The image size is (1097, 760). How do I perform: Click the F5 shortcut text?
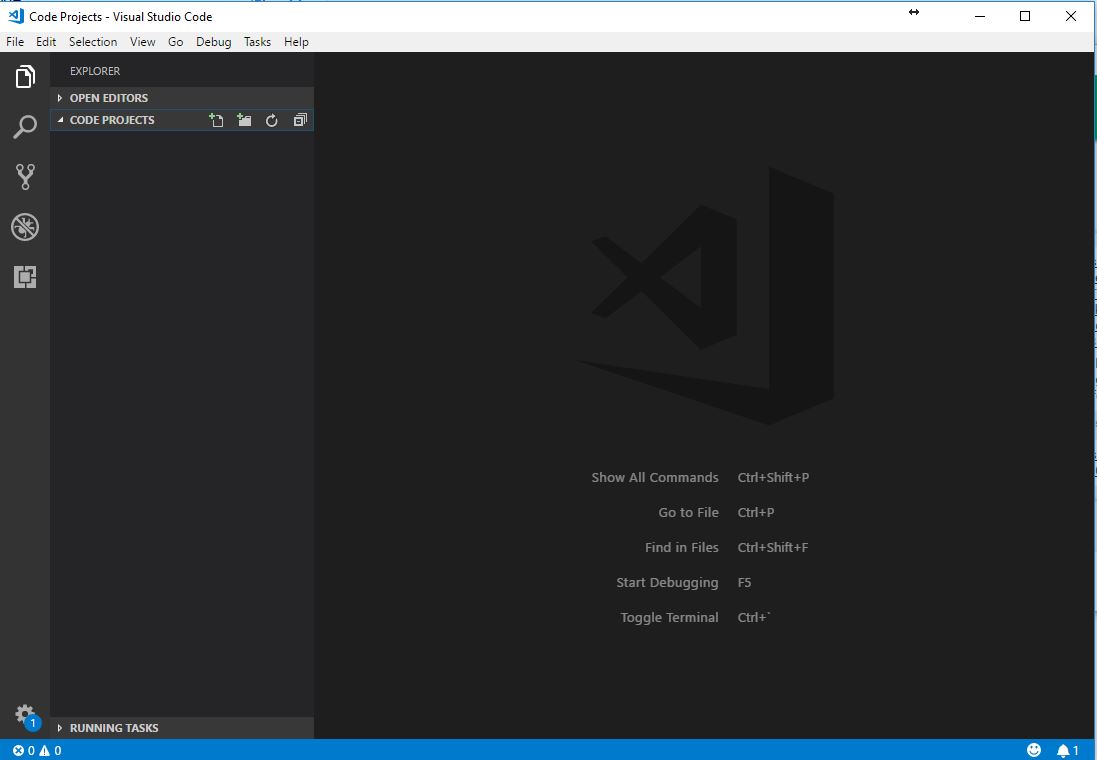744,582
